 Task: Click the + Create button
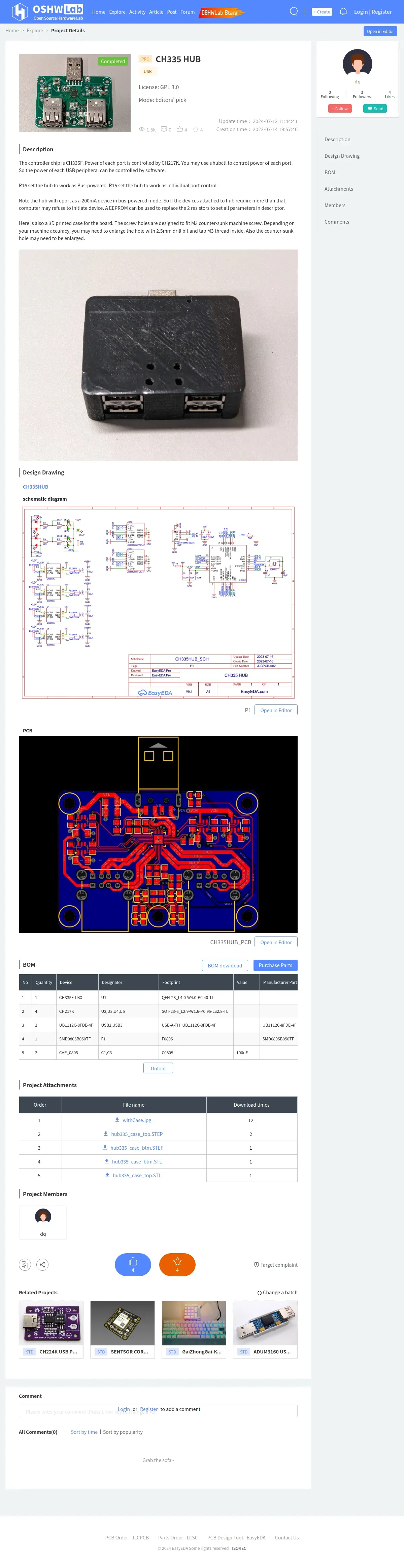pyautogui.click(x=322, y=11)
